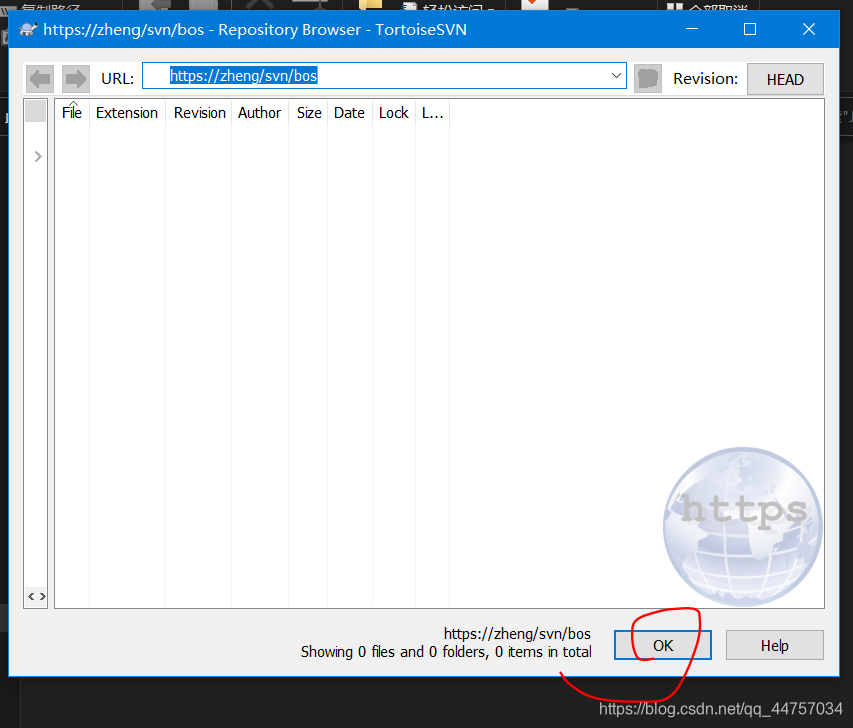Click the https://zheng/svn/bos status text

click(x=517, y=634)
